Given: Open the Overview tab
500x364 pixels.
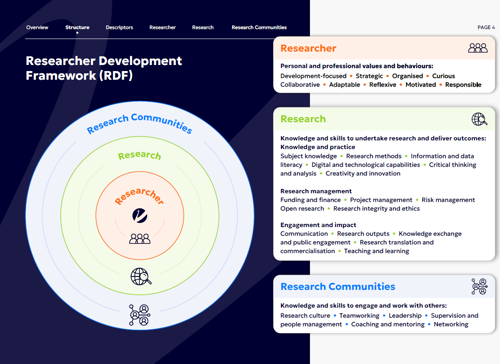Looking at the screenshot, I should (37, 27).
